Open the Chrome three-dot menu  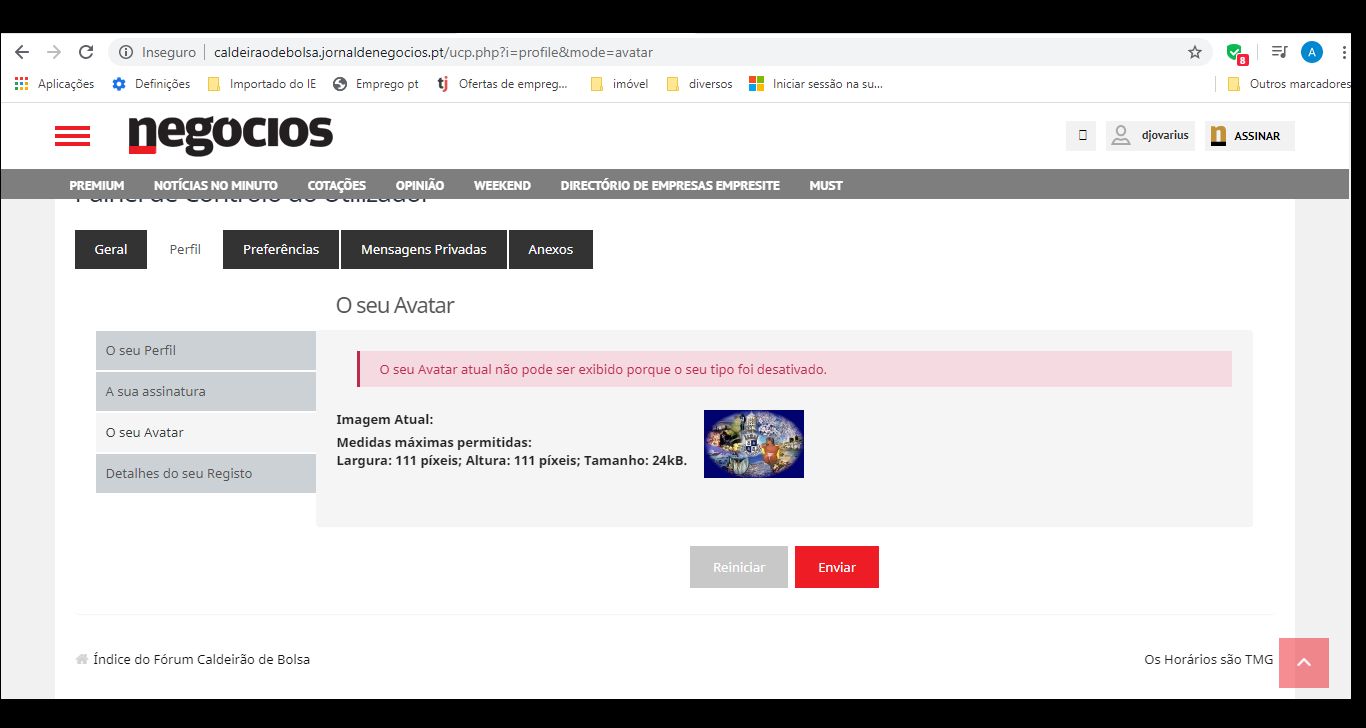(x=1345, y=52)
